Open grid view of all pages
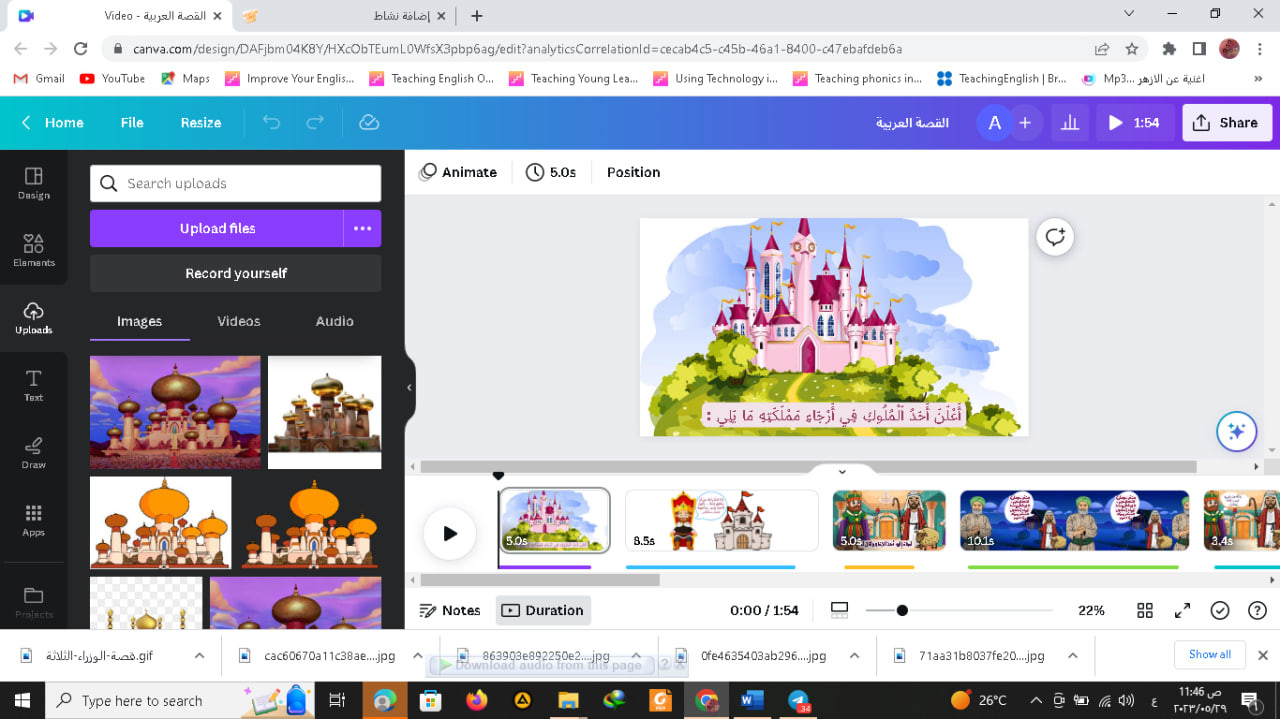This screenshot has height=719, width=1280. pos(1145,610)
